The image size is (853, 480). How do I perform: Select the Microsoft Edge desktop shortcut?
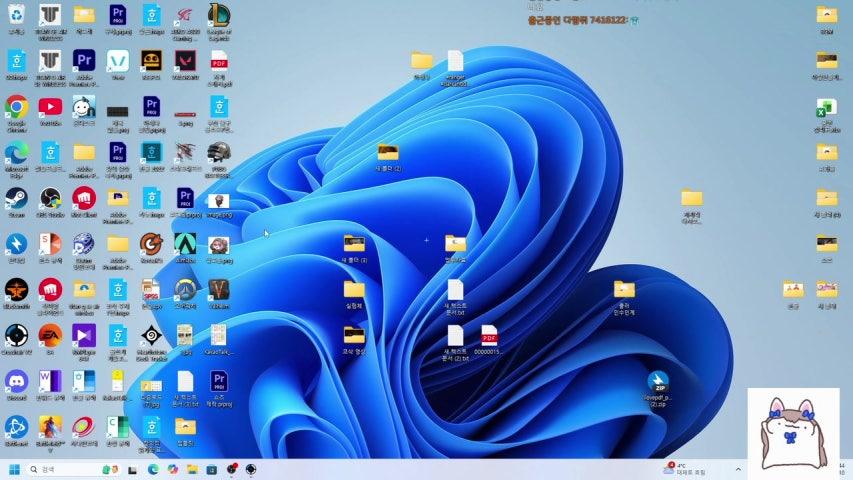(16, 153)
